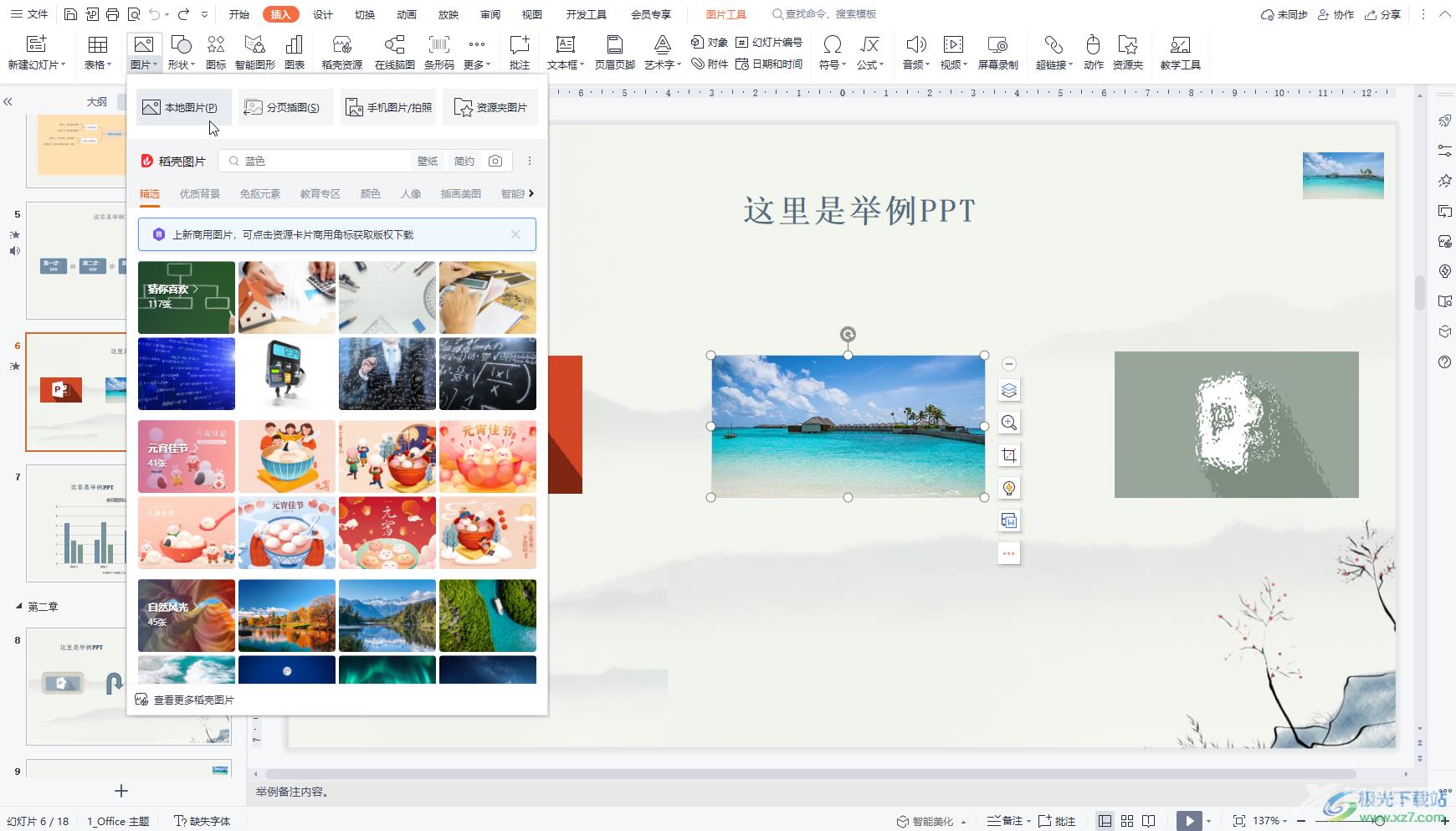Collapse the 第二章 section in slide panel

click(18, 606)
